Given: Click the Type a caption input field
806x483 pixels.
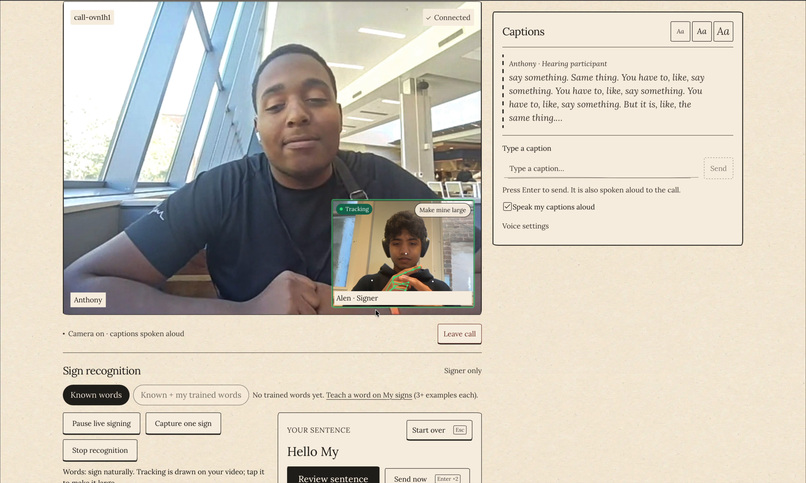Looking at the screenshot, I should (x=600, y=169).
